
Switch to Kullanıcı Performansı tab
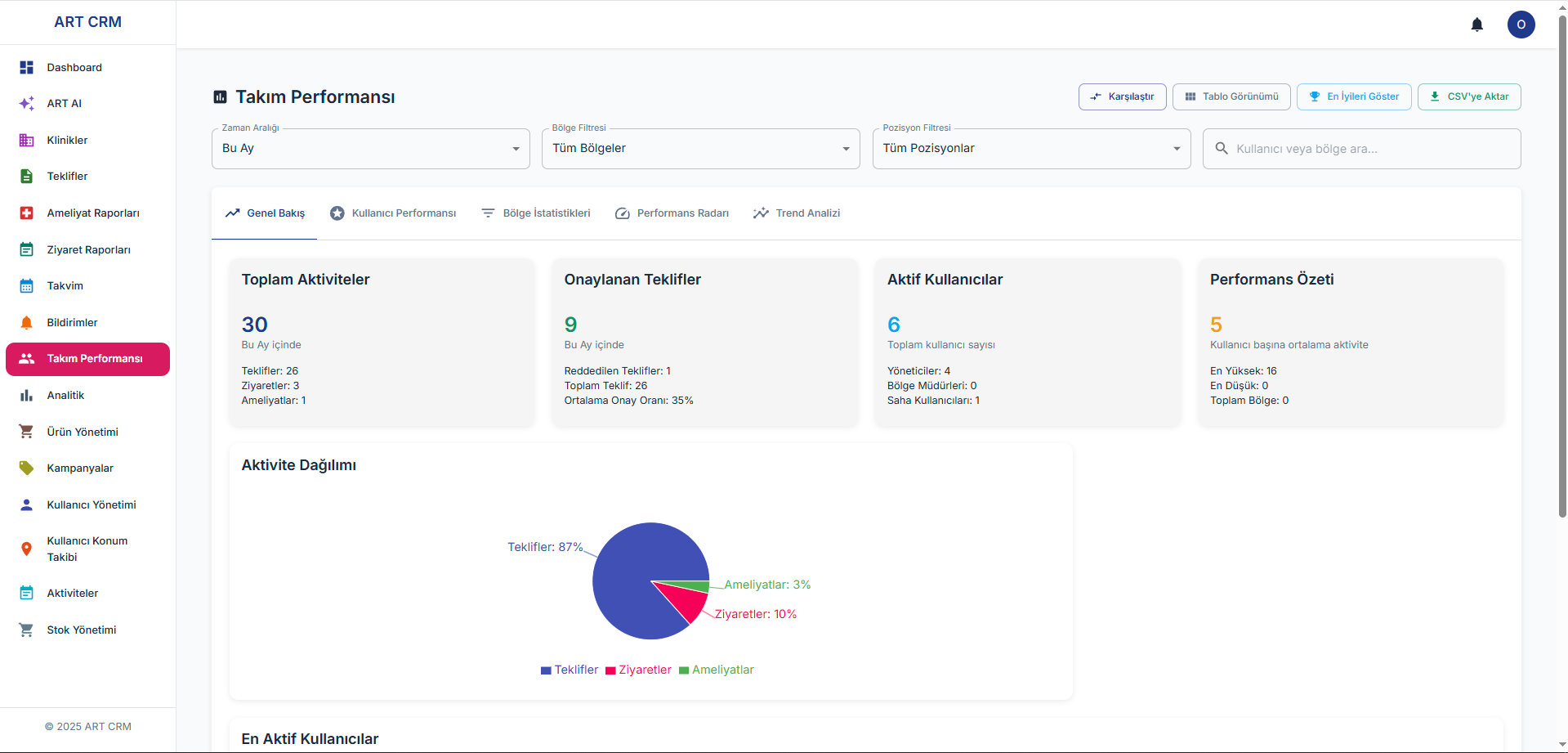[x=393, y=213]
